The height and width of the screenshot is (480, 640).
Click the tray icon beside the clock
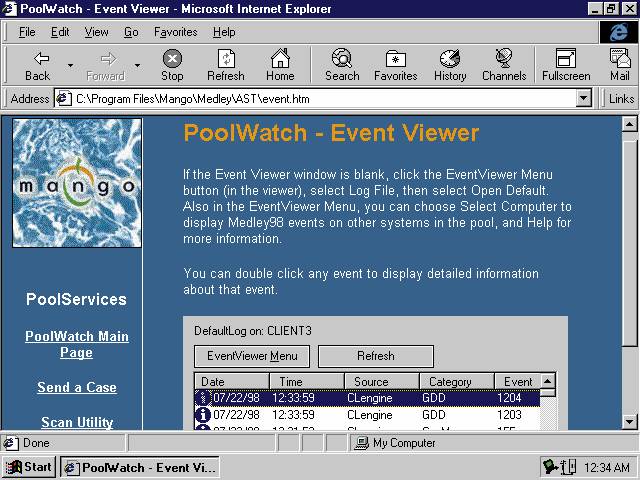pos(568,467)
